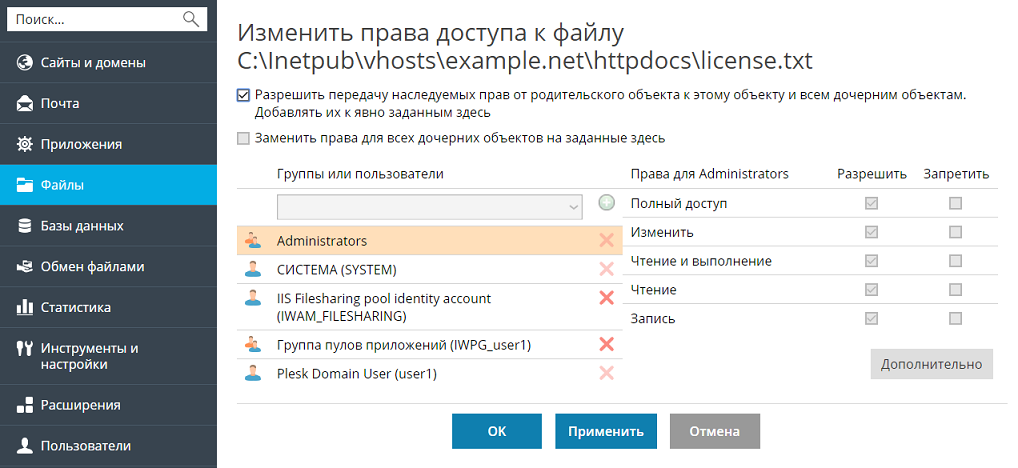The width and height of the screenshot is (1018, 468).
Task: Click the search magnifier icon in sidebar
Action: 191,19
